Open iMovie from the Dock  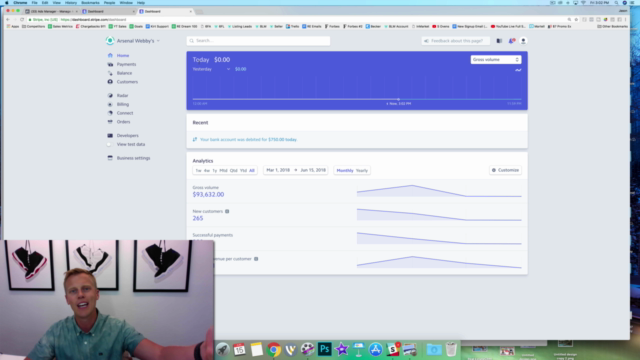click(342, 349)
